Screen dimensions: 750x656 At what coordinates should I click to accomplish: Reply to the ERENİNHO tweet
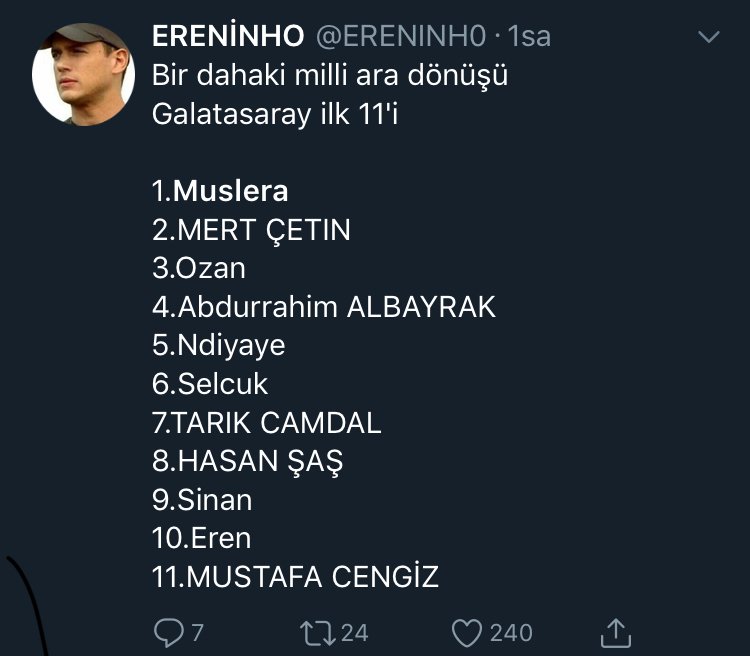[166, 632]
